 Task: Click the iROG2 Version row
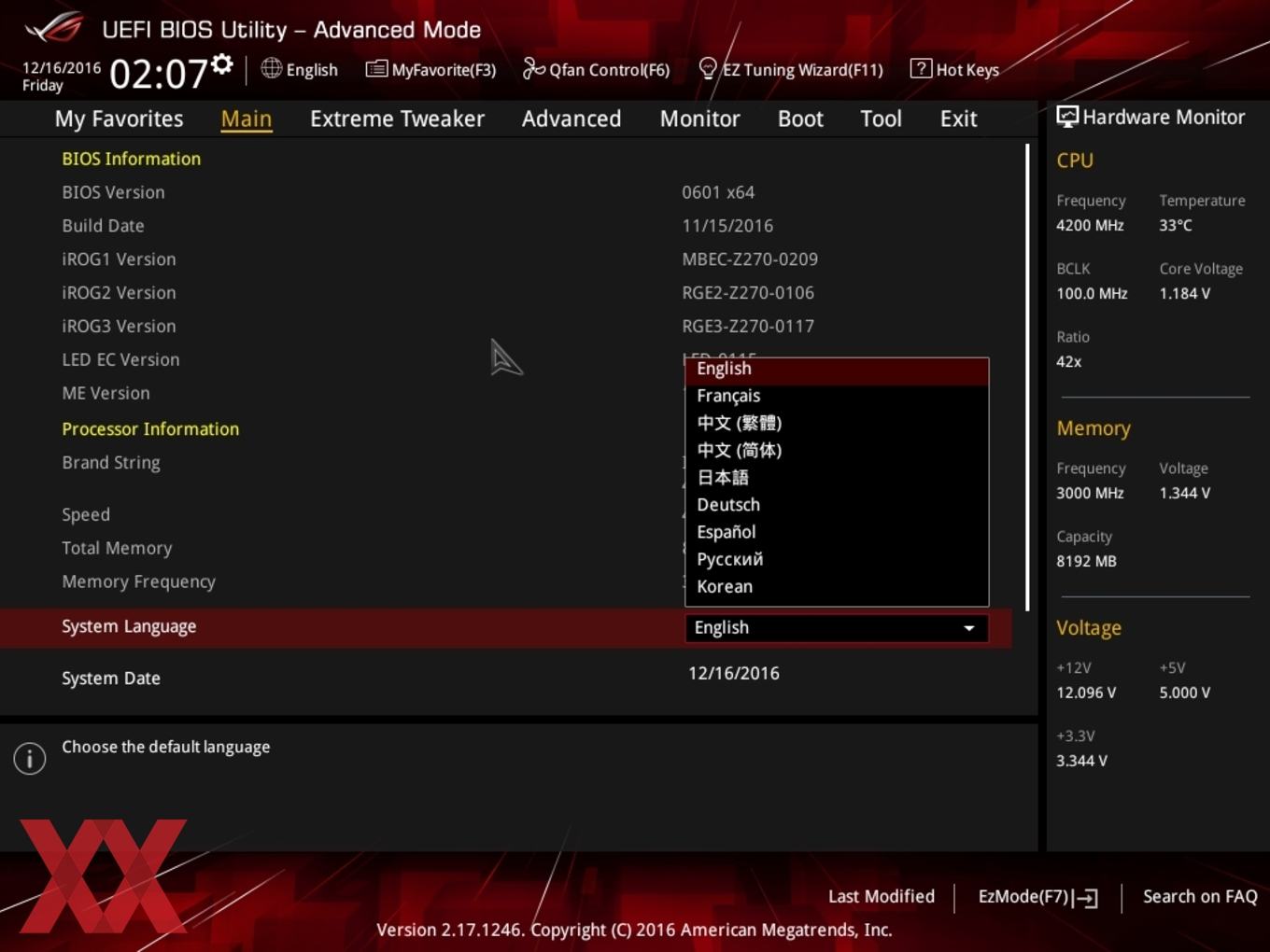506,293
